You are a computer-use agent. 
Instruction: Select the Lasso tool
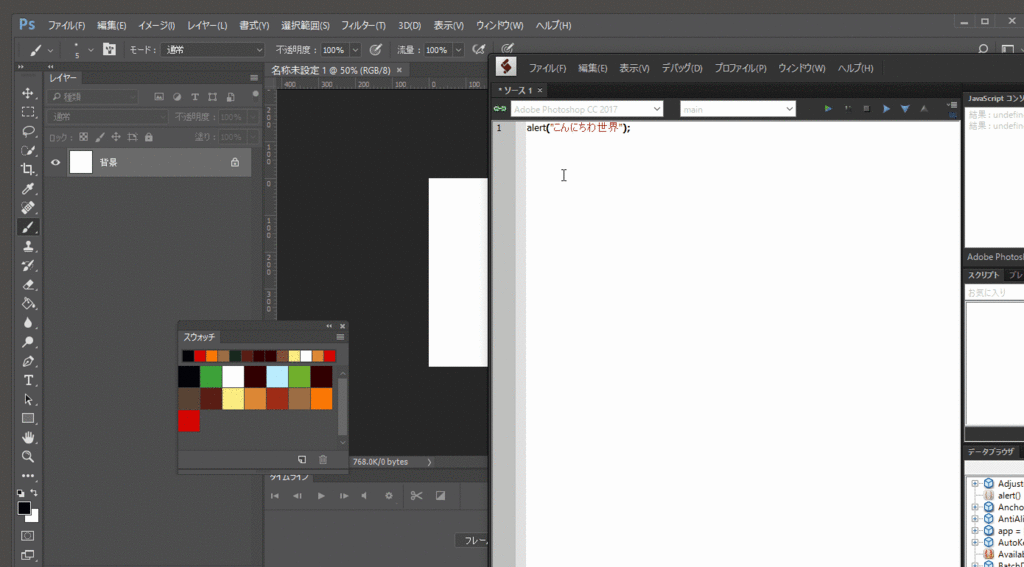click(28, 131)
